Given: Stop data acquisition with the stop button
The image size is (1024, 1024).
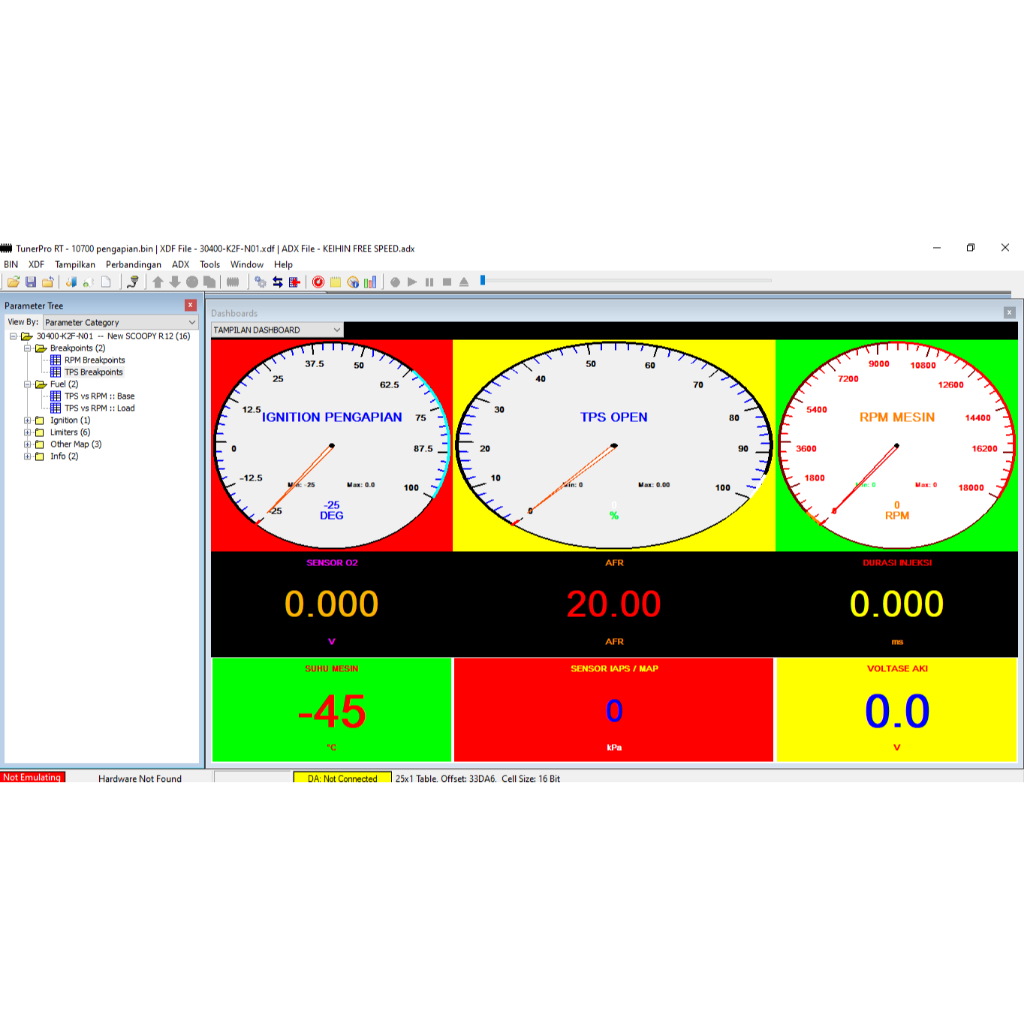Looking at the screenshot, I should tap(446, 282).
